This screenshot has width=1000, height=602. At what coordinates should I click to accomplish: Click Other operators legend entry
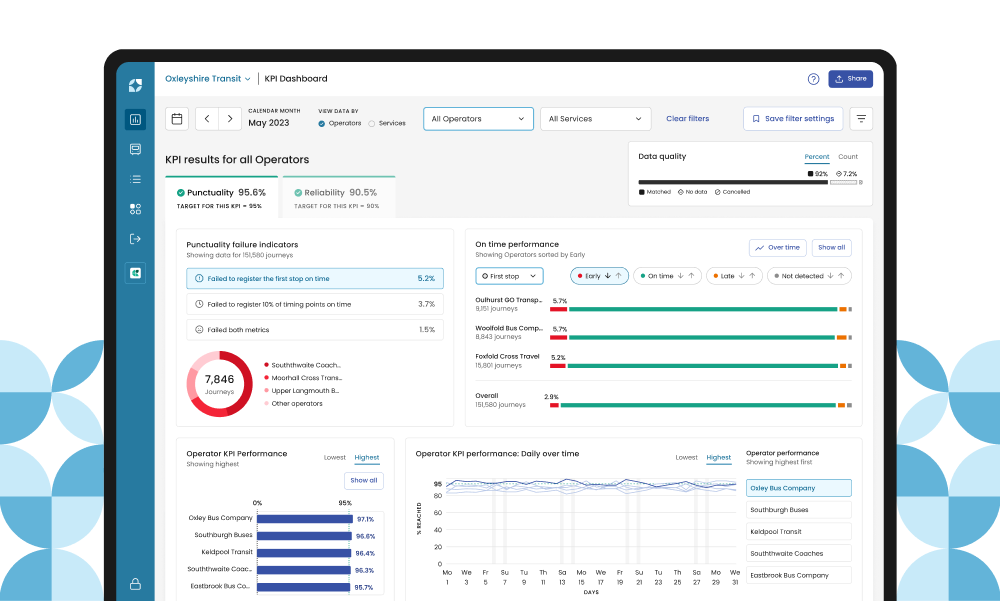pyautogui.click(x=293, y=404)
